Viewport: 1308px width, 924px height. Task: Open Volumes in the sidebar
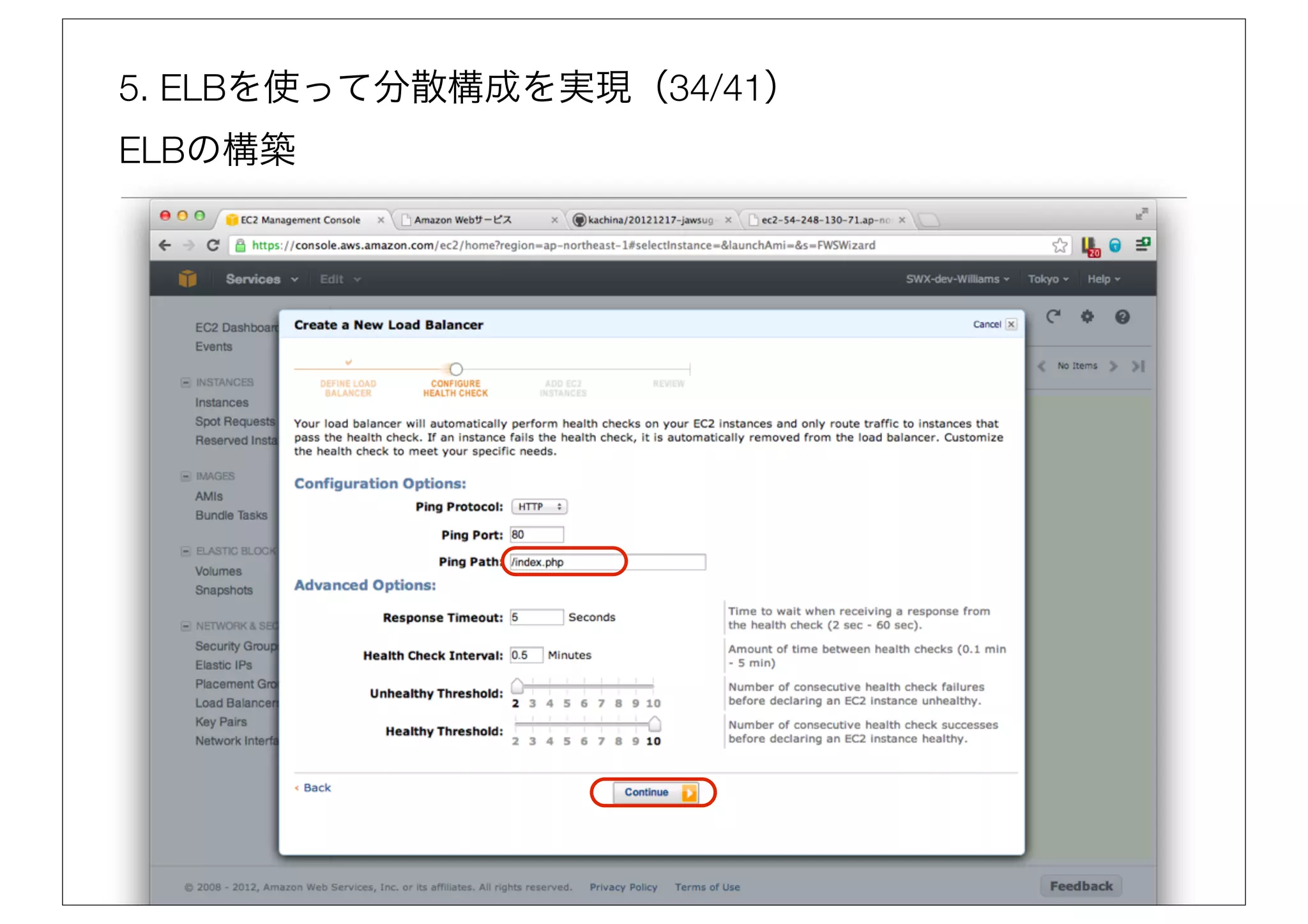pos(218,571)
